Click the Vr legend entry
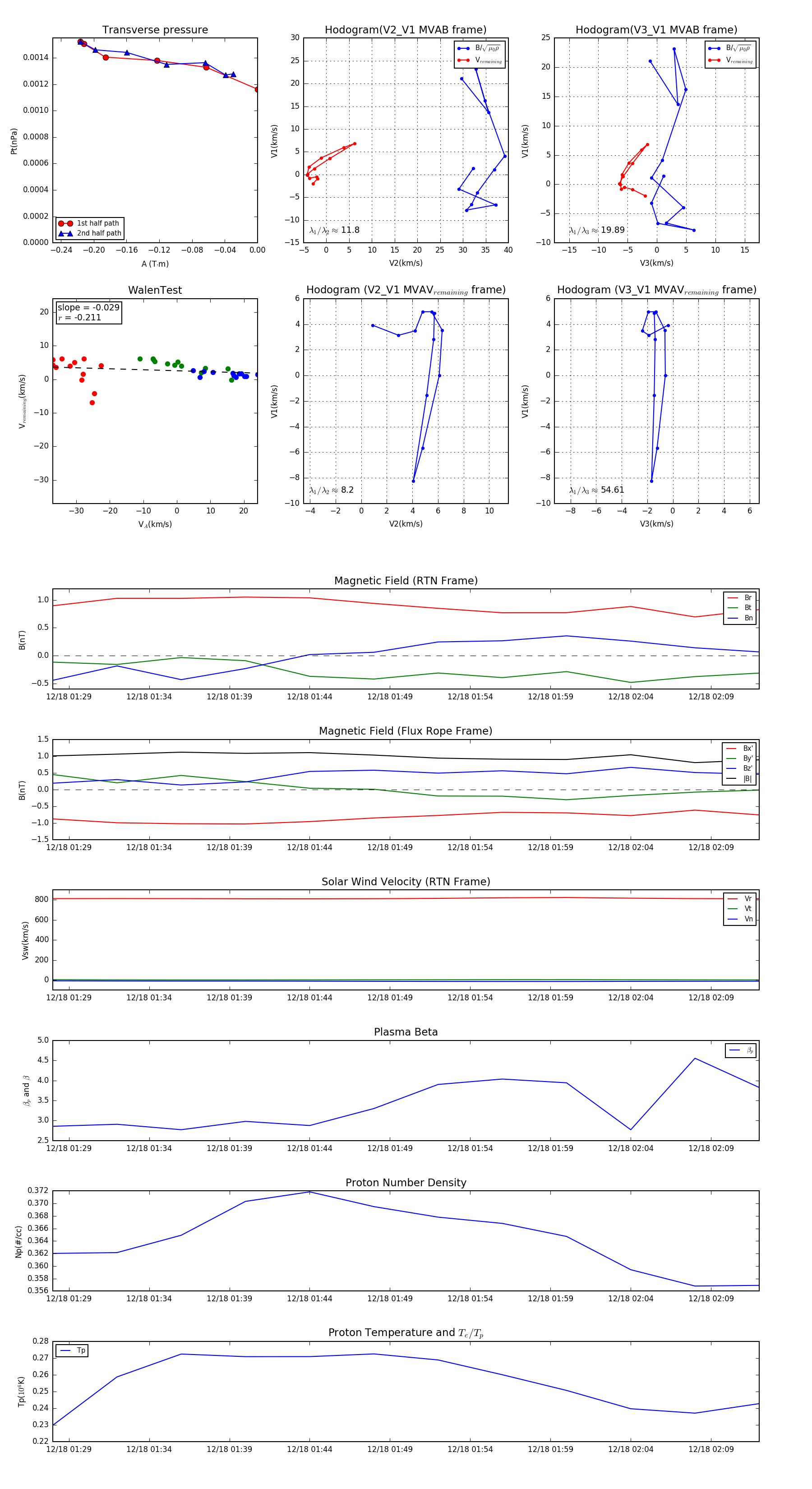 [740, 898]
